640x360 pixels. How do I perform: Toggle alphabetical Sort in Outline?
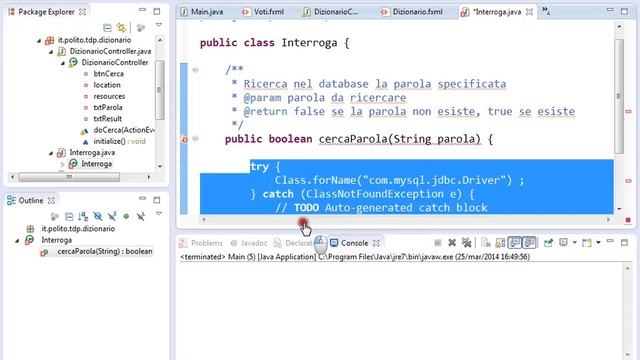pos(83,216)
